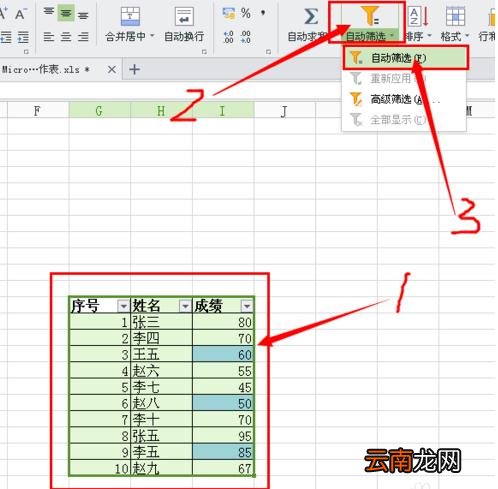This screenshot has height=489, width=498.
Task: Select the highlighted score cell 85
Action: (x=223, y=452)
